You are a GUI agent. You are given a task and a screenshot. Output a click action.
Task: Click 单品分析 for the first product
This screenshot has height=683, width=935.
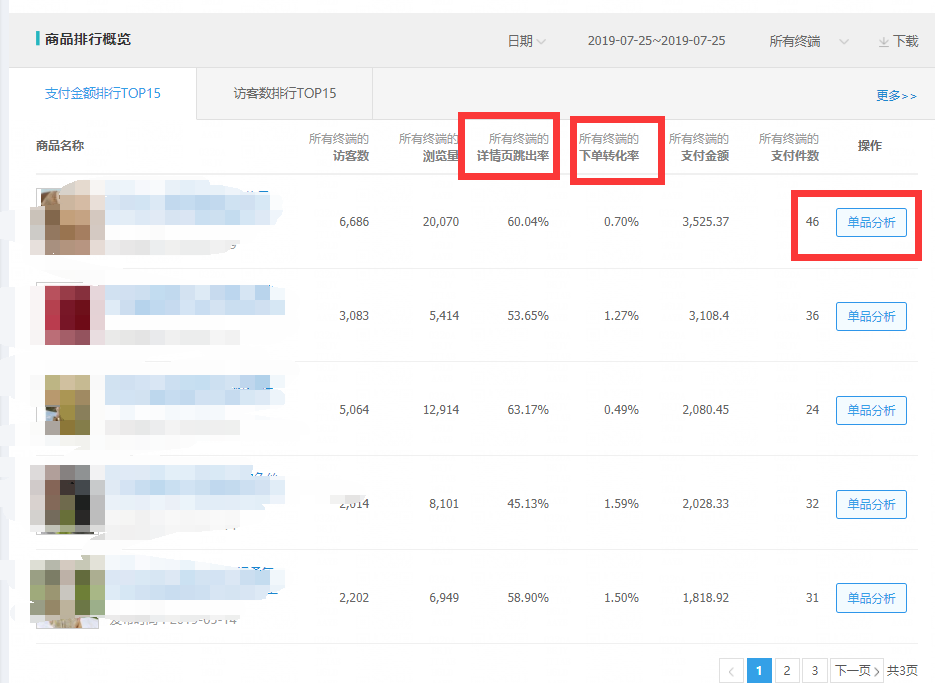coord(871,222)
